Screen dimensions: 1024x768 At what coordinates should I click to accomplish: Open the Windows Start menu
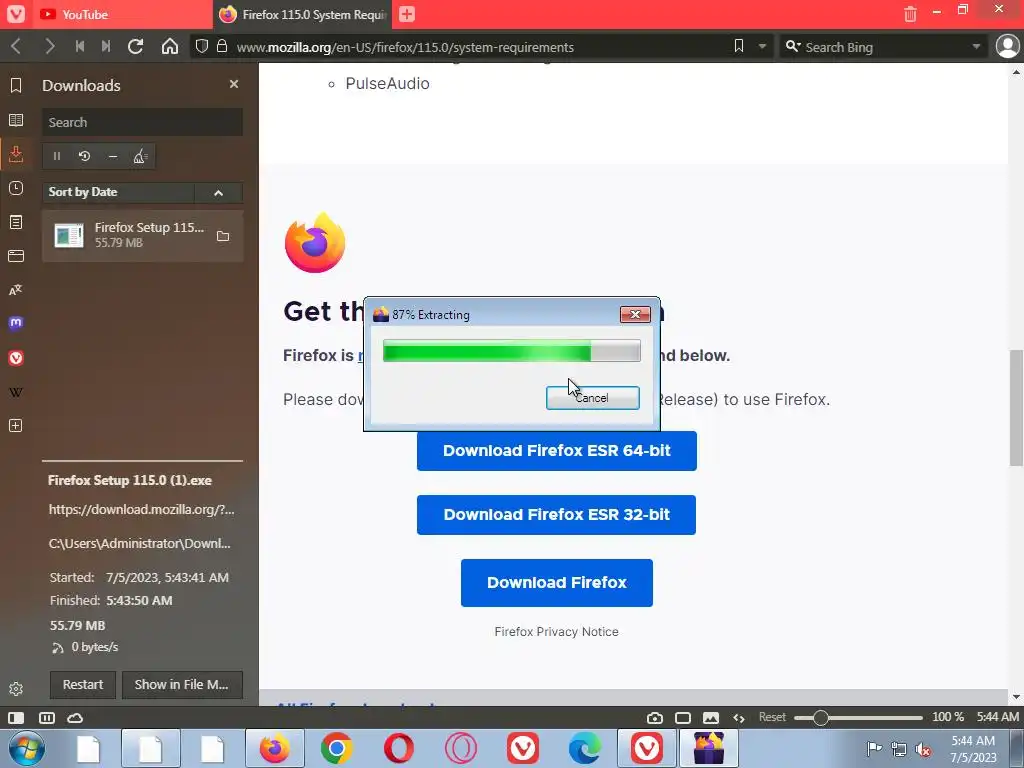26,748
